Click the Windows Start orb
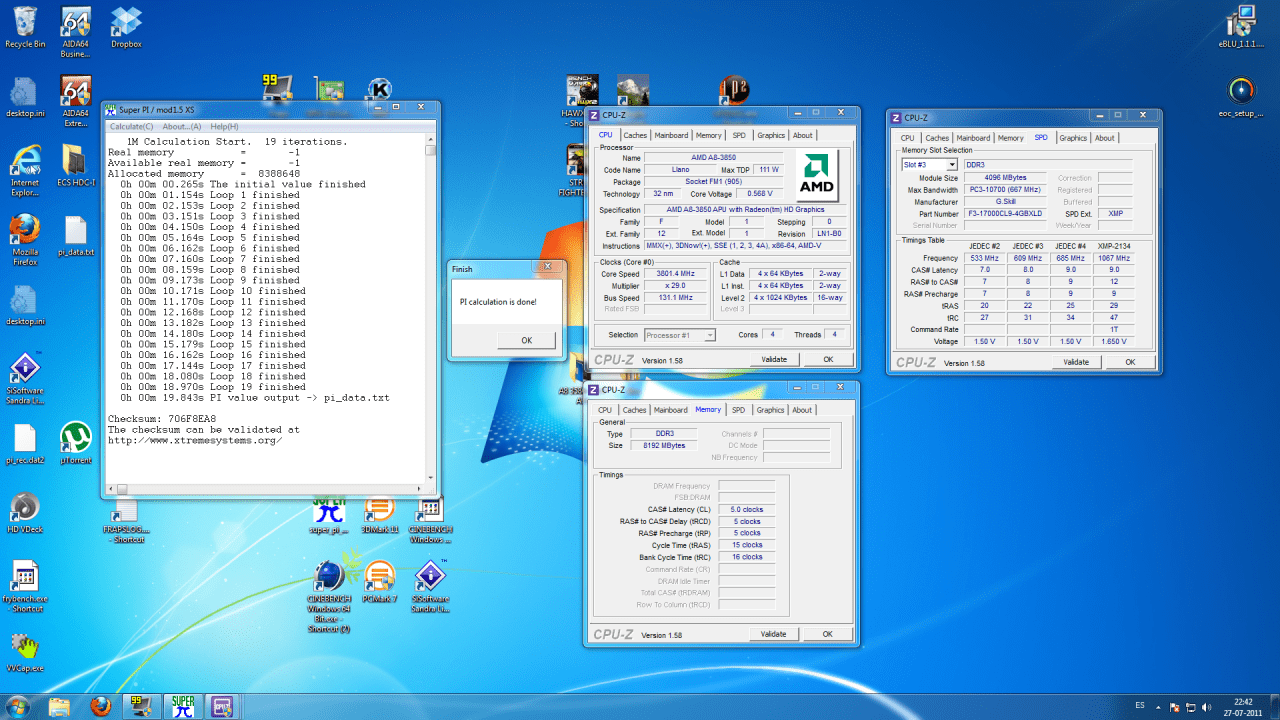The image size is (1280, 720). (x=19, y=706)
